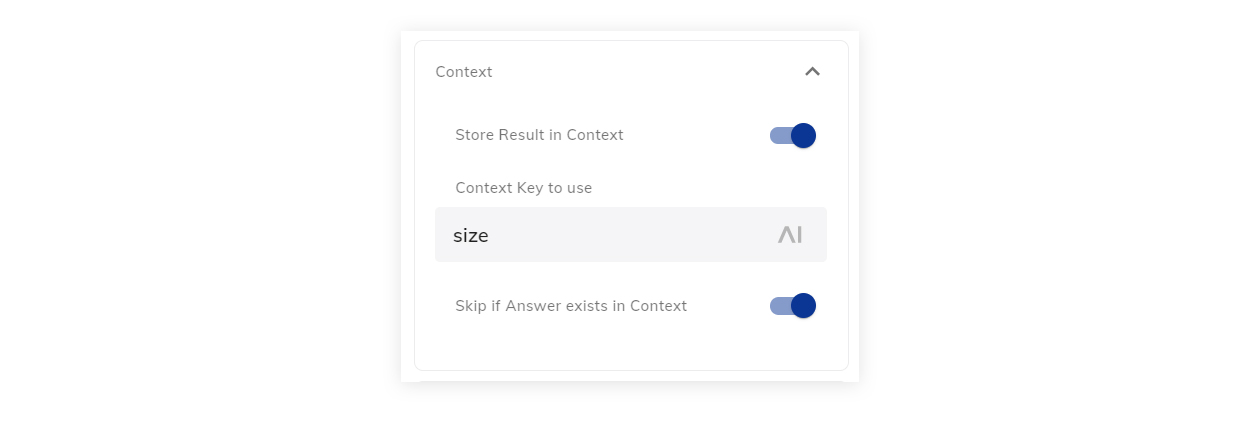Click the Context section header title

[464, 72]
